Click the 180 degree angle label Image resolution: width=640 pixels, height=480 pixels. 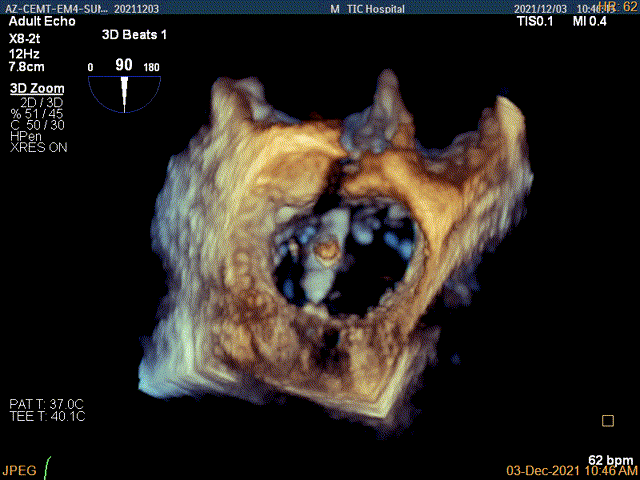pos(153,67)
